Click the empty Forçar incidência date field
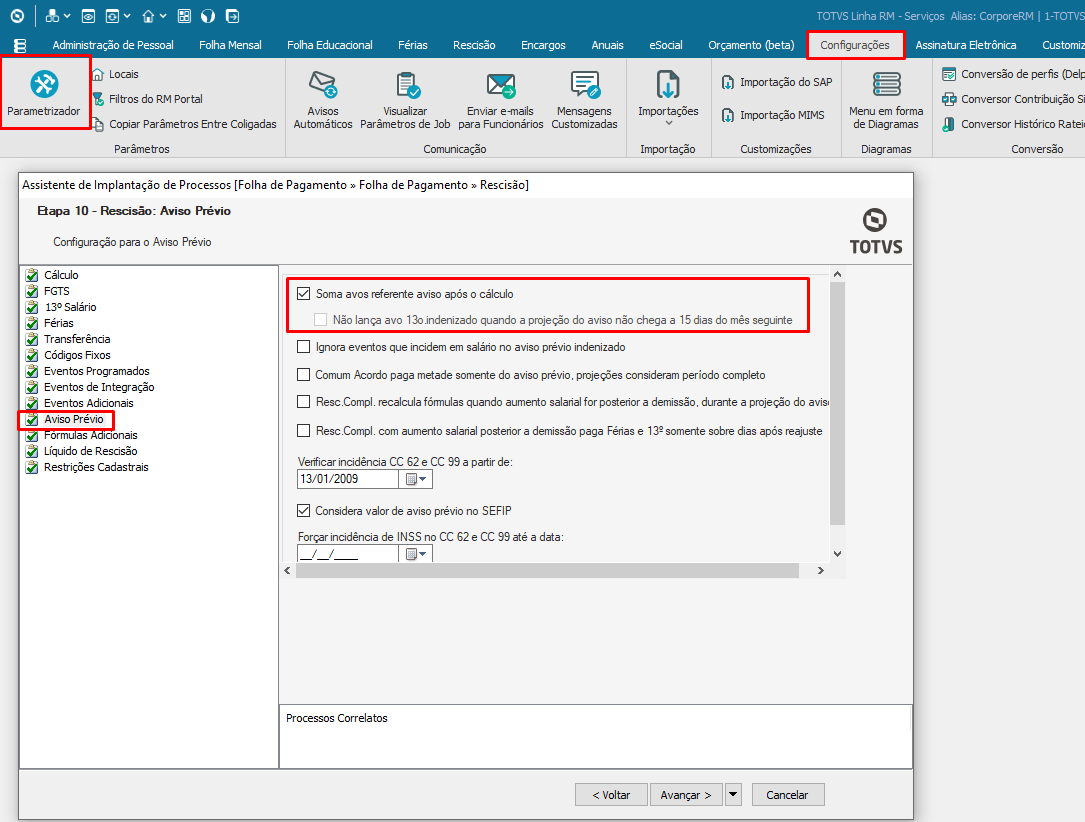Screen dimensions: 1085x822 pos(348,554)
